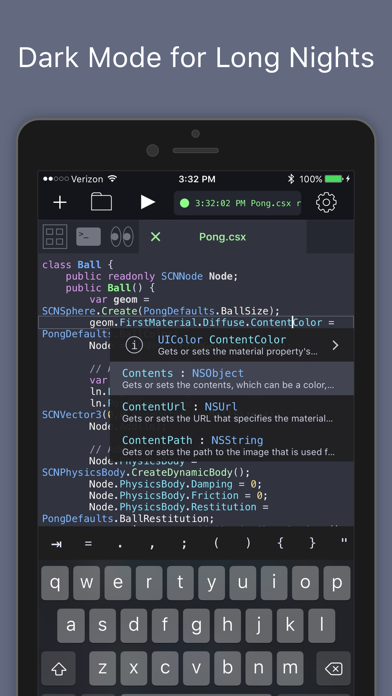
Task: Tap the p key
Action: 337,583
